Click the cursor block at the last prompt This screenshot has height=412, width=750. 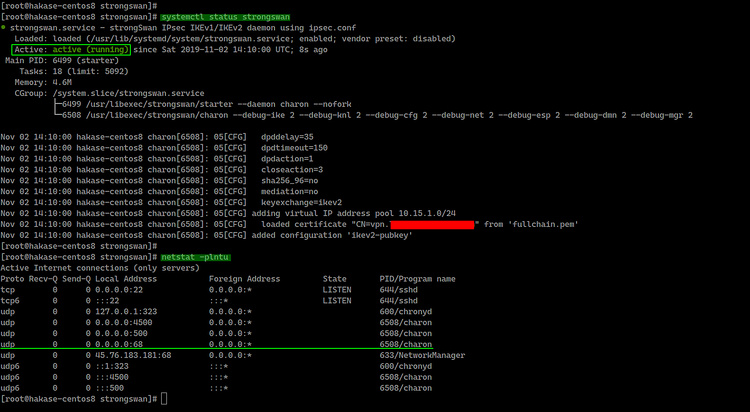(x=164, y=399)
